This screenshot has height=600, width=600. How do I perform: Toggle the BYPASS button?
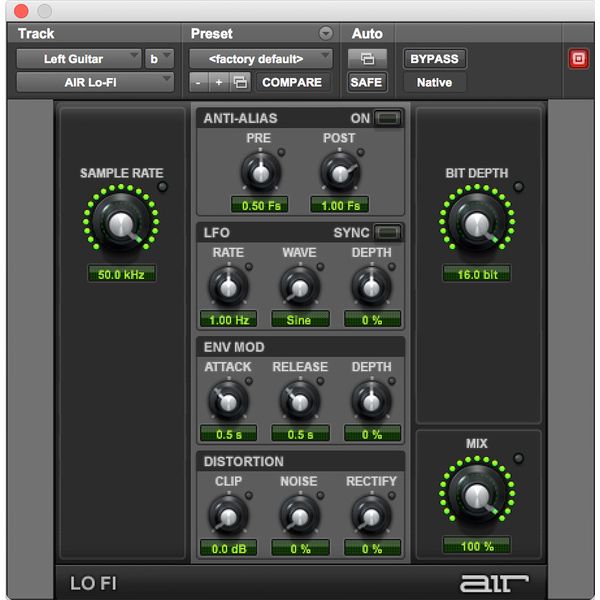coord(434,59)
